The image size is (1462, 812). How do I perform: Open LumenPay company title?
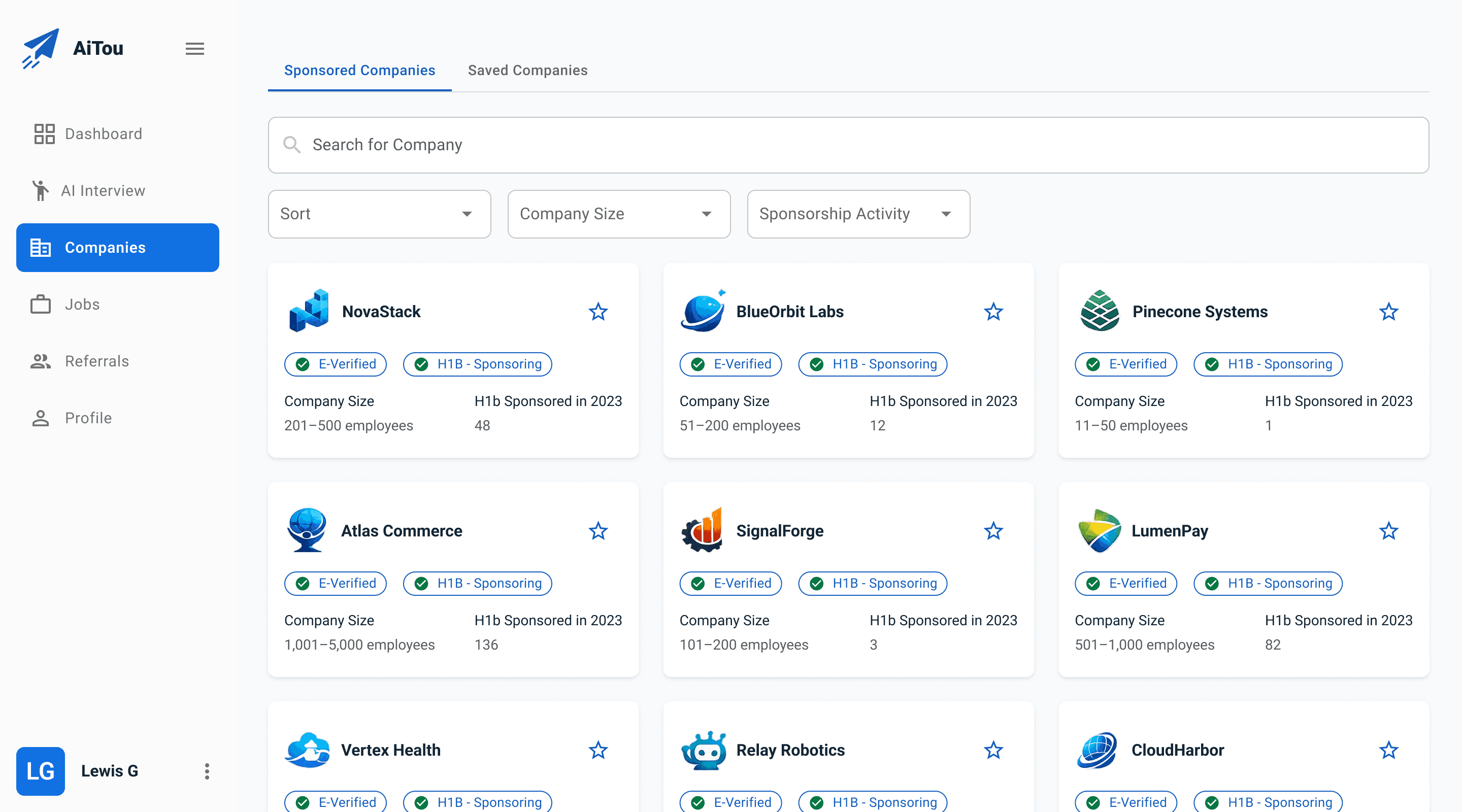pyautogui.click(x=1170, y=531)
